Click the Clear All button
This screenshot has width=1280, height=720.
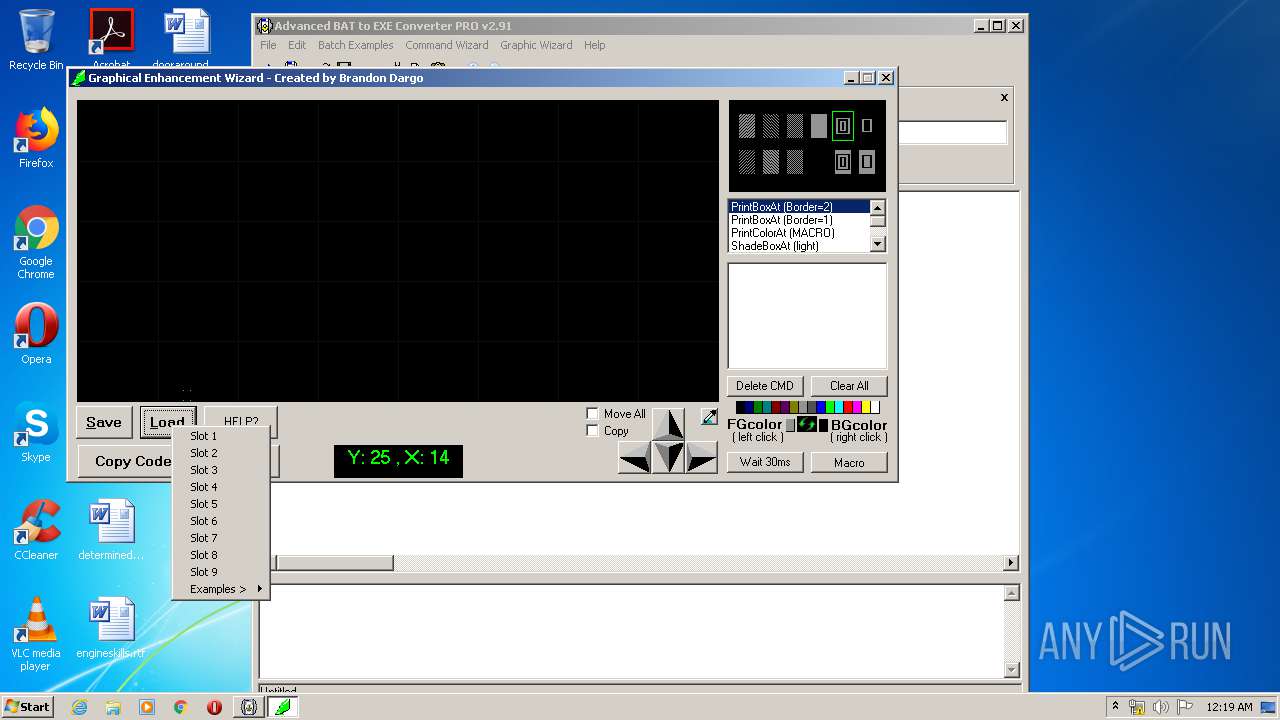click(x=849, y=386)
